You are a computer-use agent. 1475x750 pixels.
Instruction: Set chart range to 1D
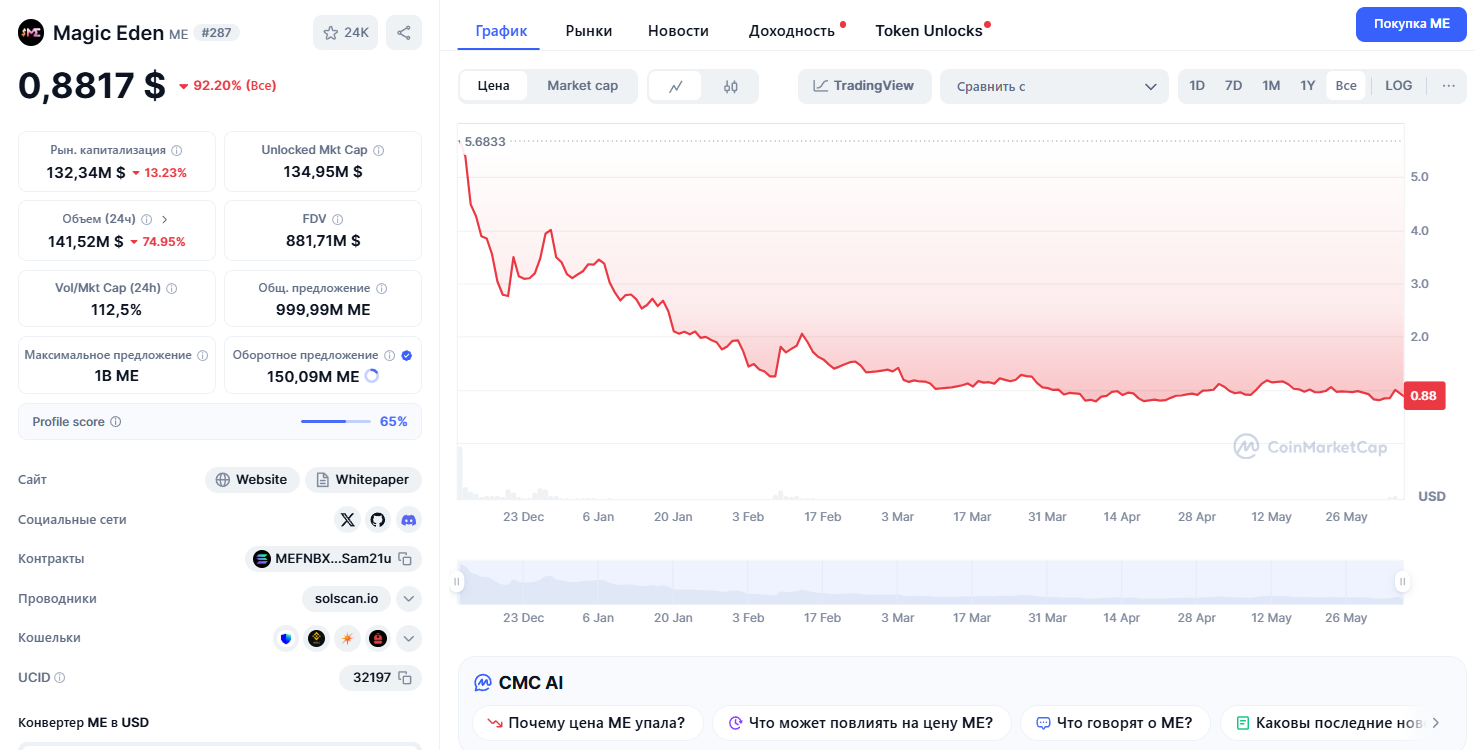point(1197,86)
